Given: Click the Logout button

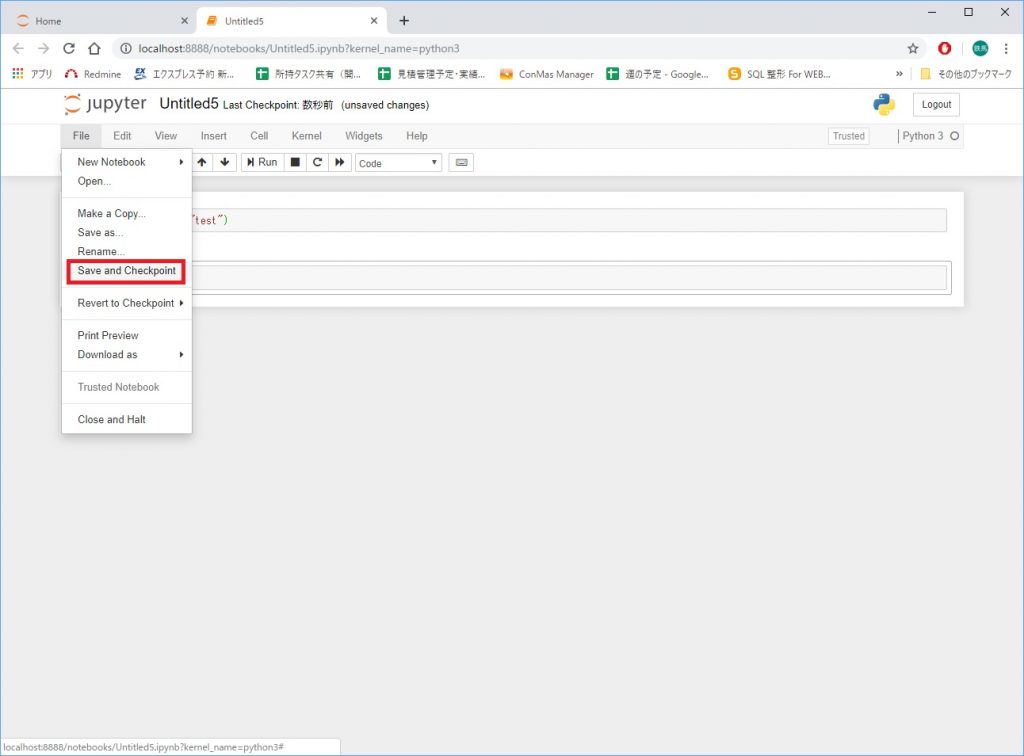Looking at the screenshot, I should (x=936, y=104).
